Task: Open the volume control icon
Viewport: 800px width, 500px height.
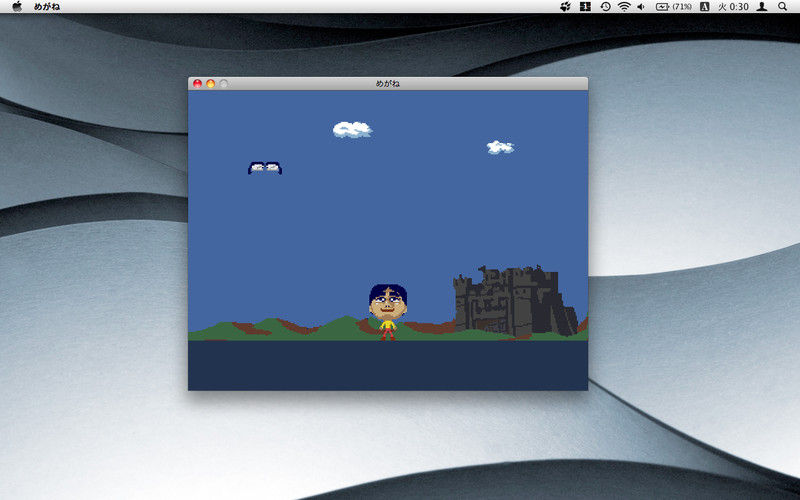Action: [x=641, y=7]
